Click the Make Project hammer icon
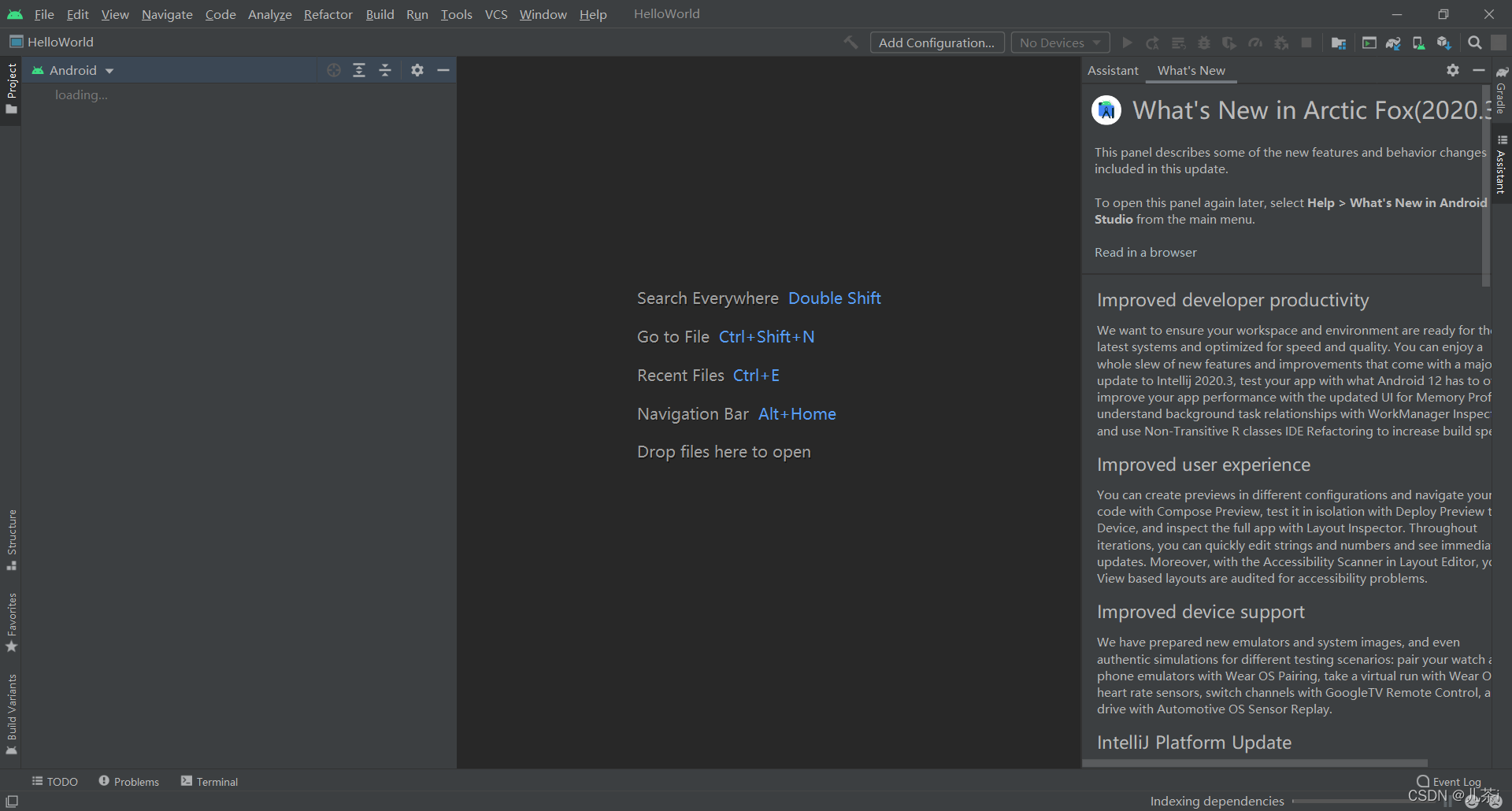The width and height of the screenshot is (1512, 811). coord(850,43)
